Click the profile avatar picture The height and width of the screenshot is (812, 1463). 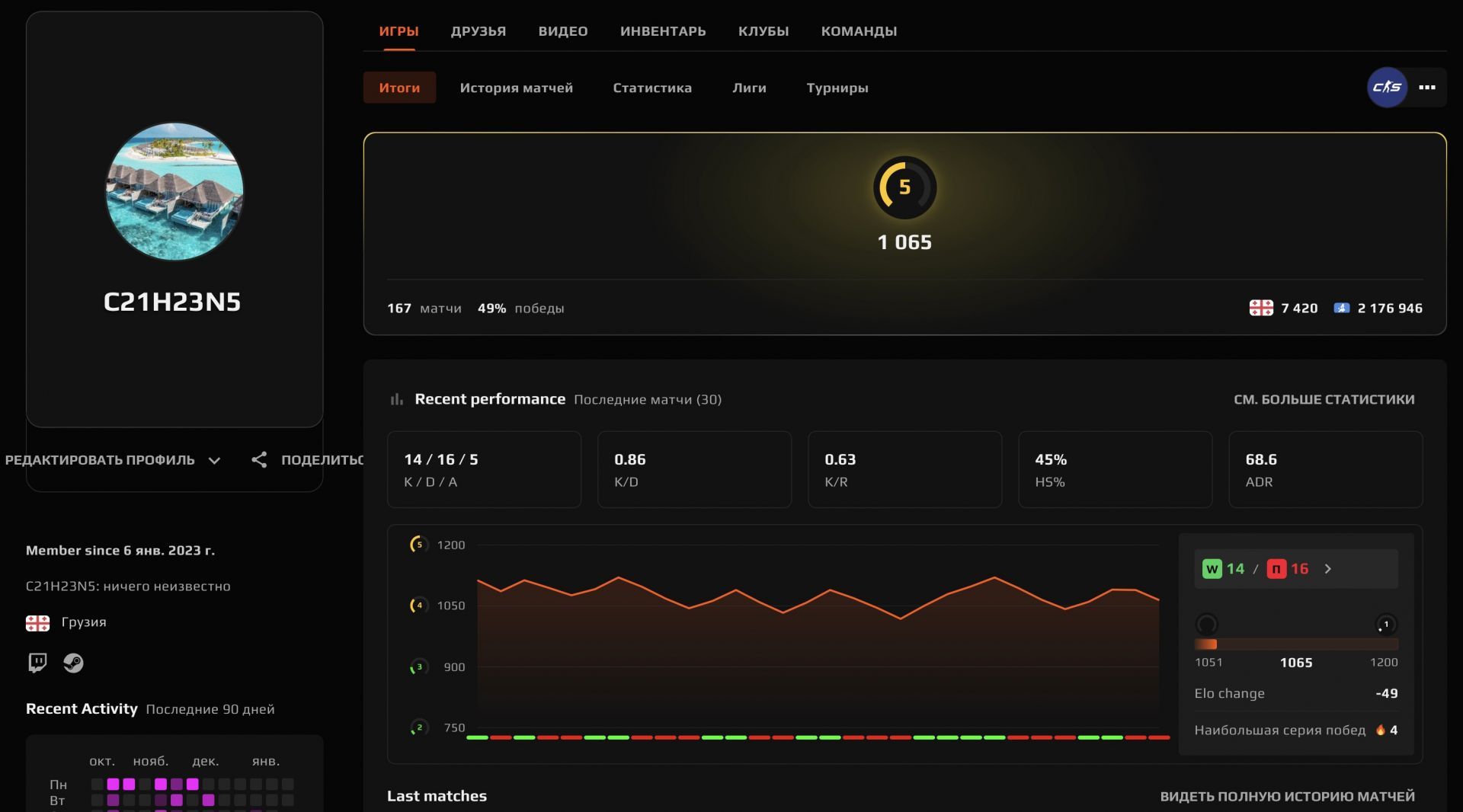coord(174,191)
